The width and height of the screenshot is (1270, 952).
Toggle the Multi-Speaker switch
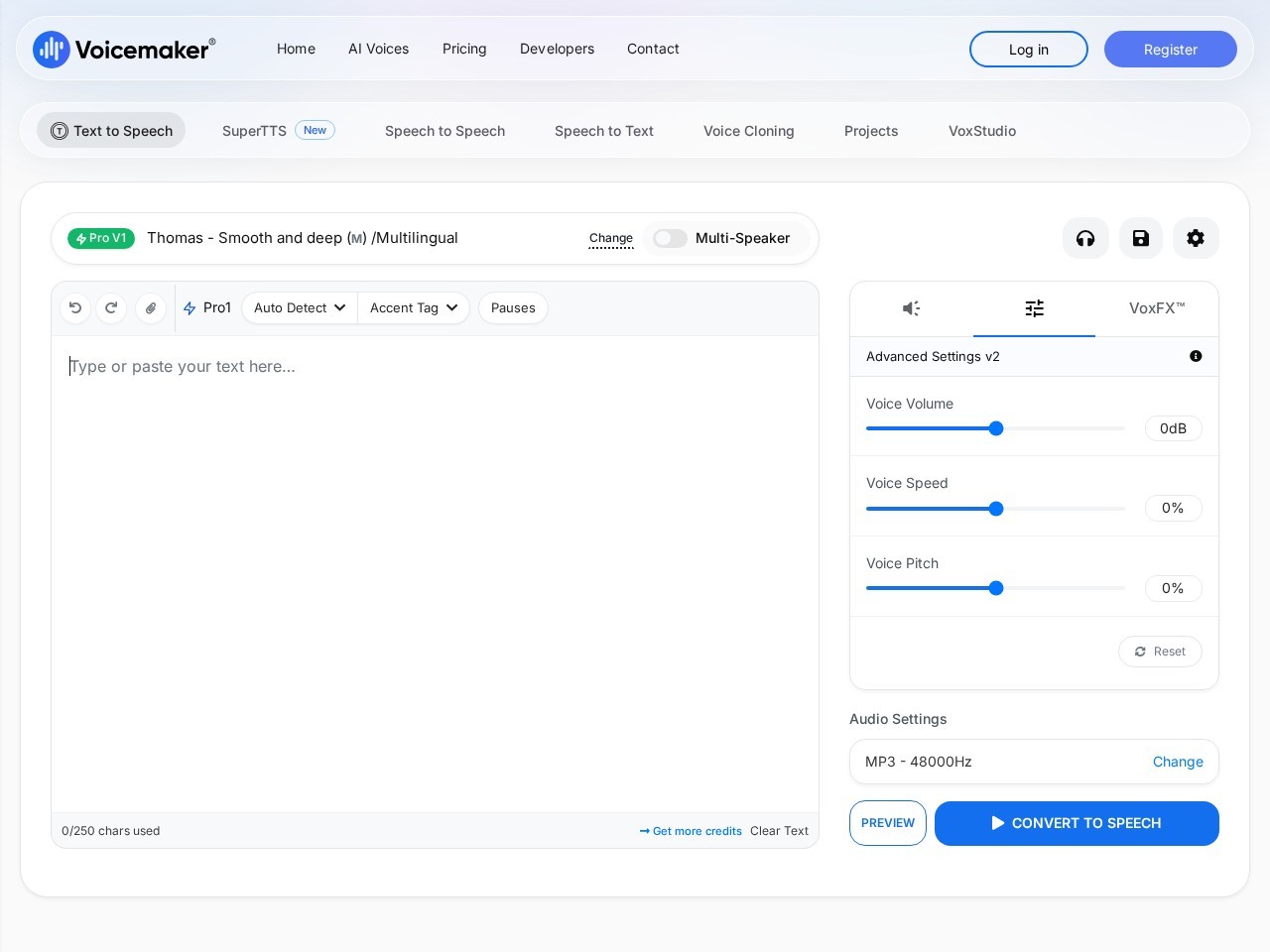point(670,238)
